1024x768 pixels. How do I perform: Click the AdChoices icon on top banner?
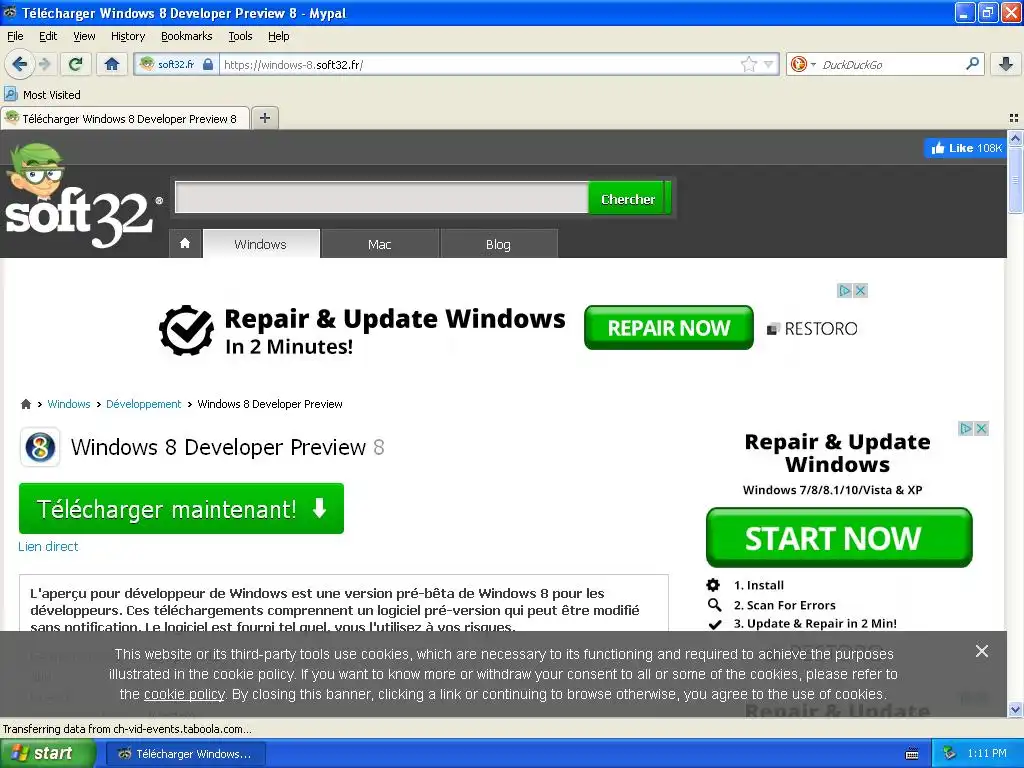point(845,291)
